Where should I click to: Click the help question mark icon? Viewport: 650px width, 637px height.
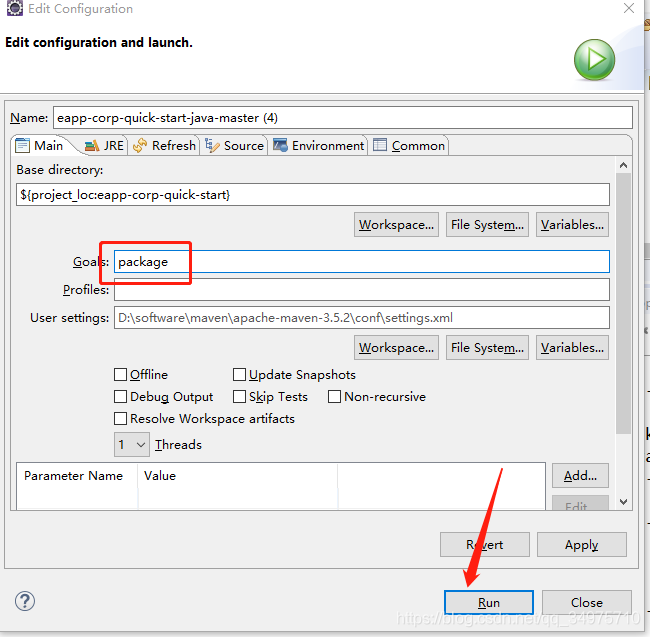(25, 601)
